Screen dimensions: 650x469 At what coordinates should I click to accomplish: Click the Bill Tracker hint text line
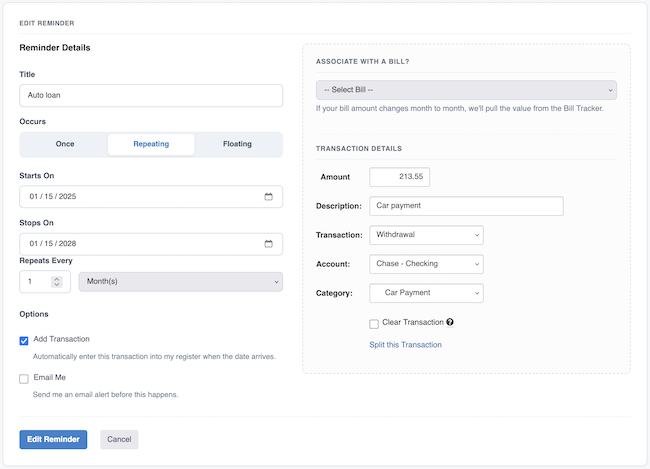[460, 109]
